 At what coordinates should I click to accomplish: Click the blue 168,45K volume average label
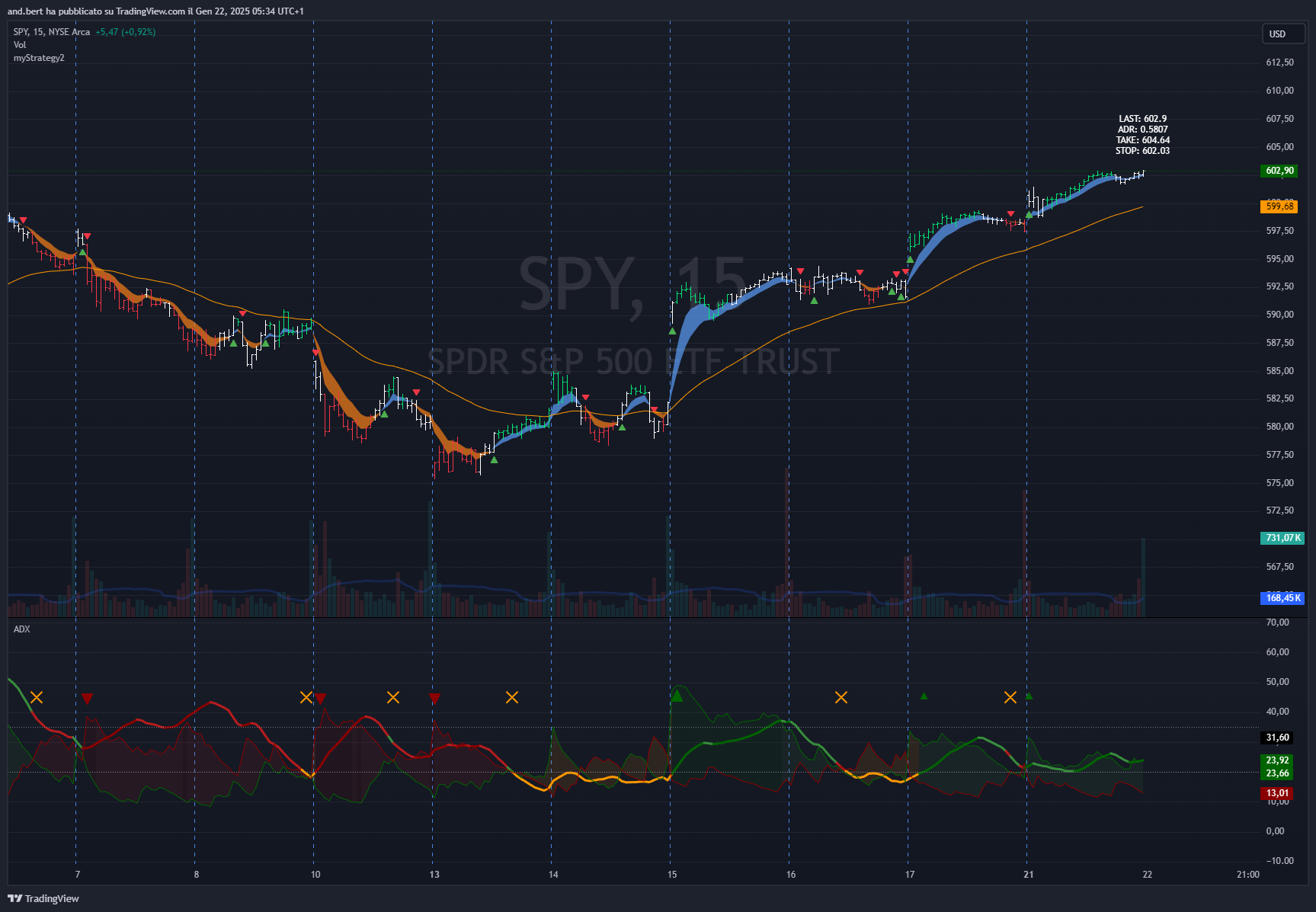[x=1282, y=598]
